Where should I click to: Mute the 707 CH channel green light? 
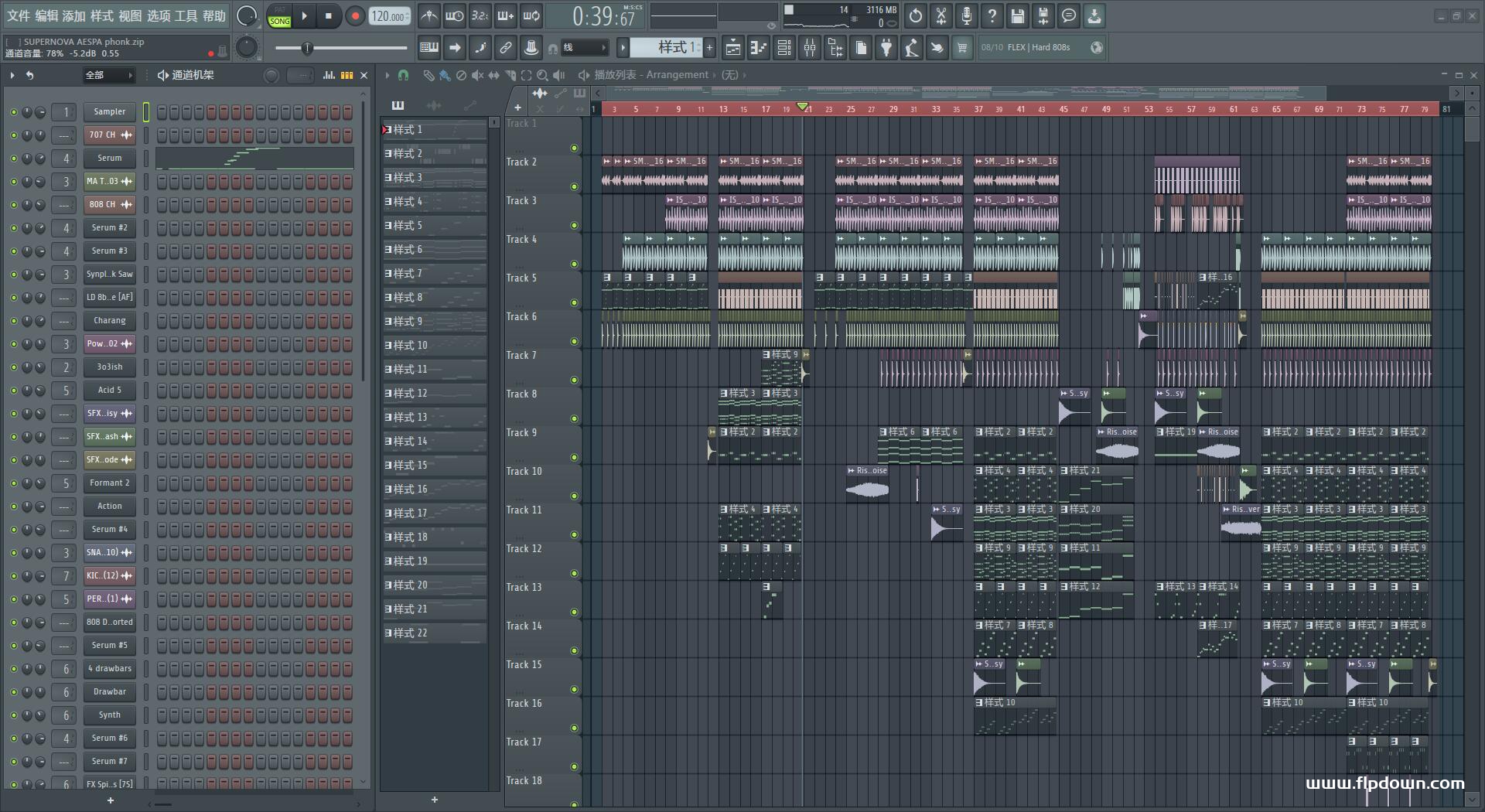click(x=13, y=135)
